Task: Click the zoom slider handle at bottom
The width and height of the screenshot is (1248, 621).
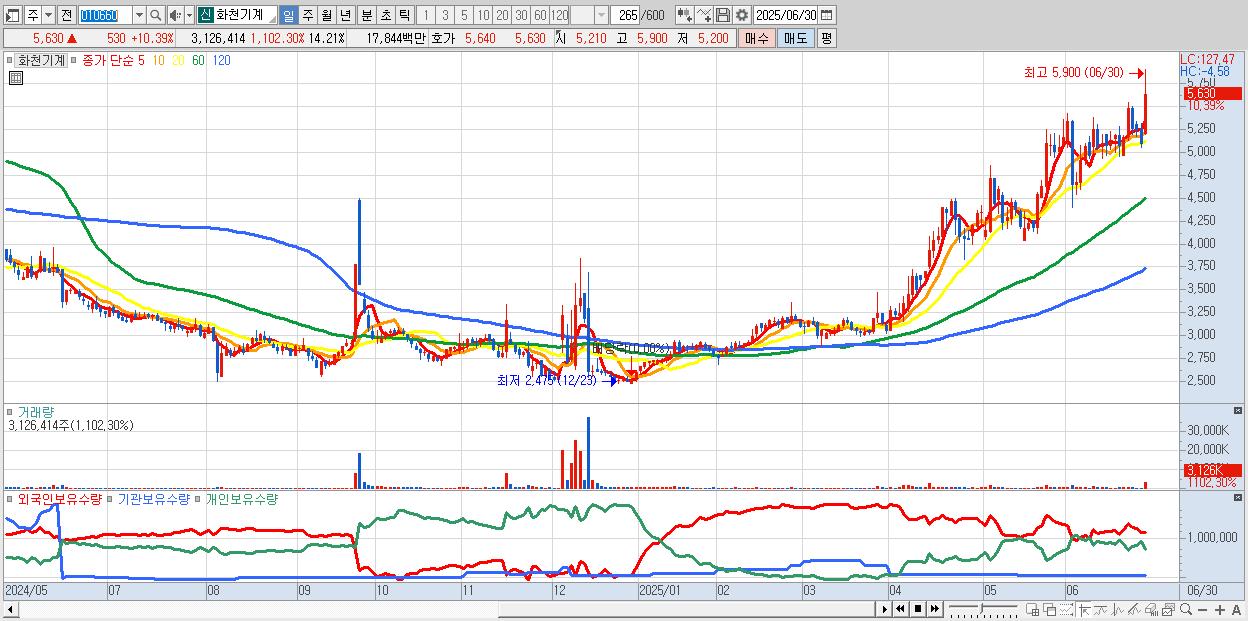Action: (x=981, y=608)
